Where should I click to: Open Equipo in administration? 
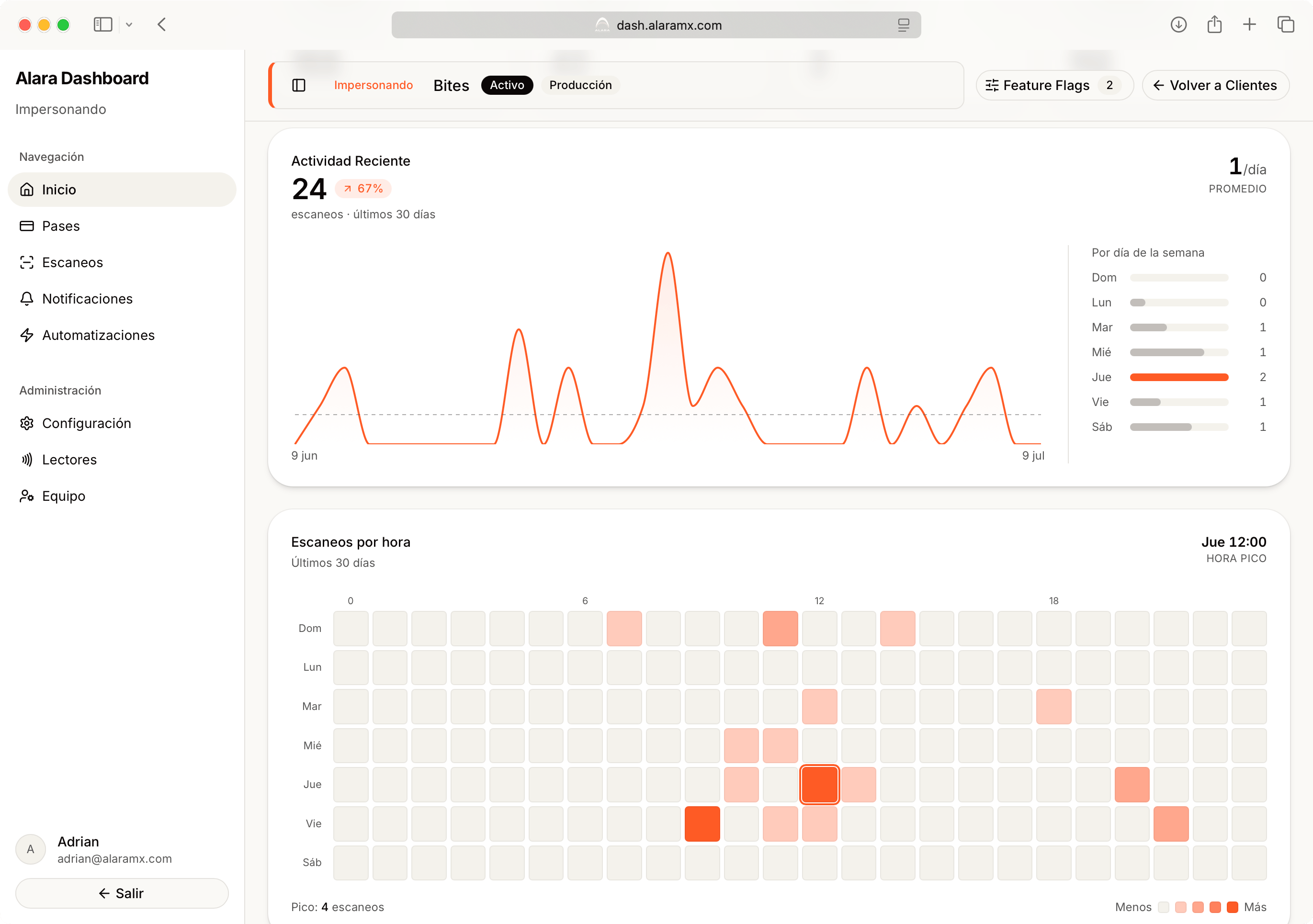122,496
